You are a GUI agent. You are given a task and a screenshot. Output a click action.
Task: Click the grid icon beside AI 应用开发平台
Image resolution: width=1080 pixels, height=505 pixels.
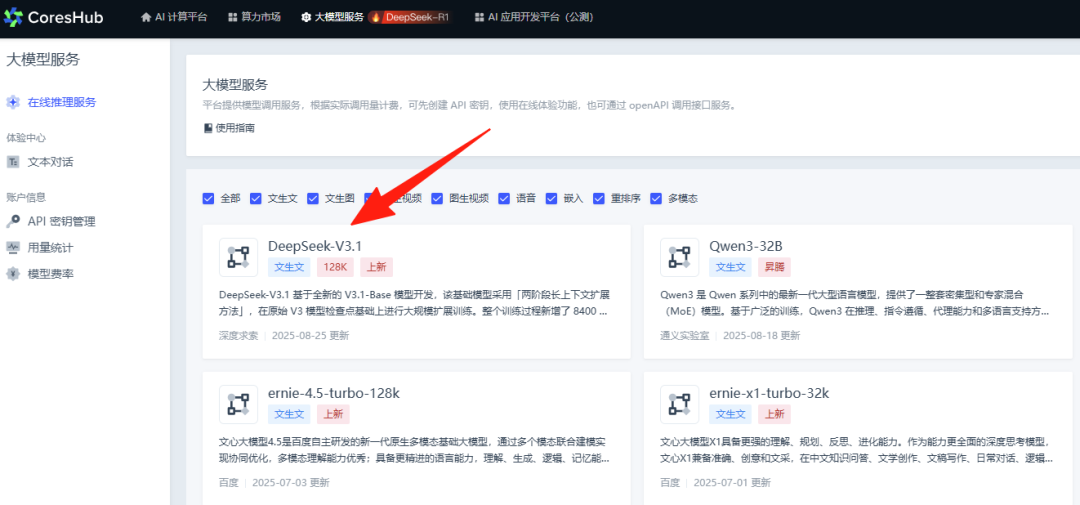[x=479, y=17]
